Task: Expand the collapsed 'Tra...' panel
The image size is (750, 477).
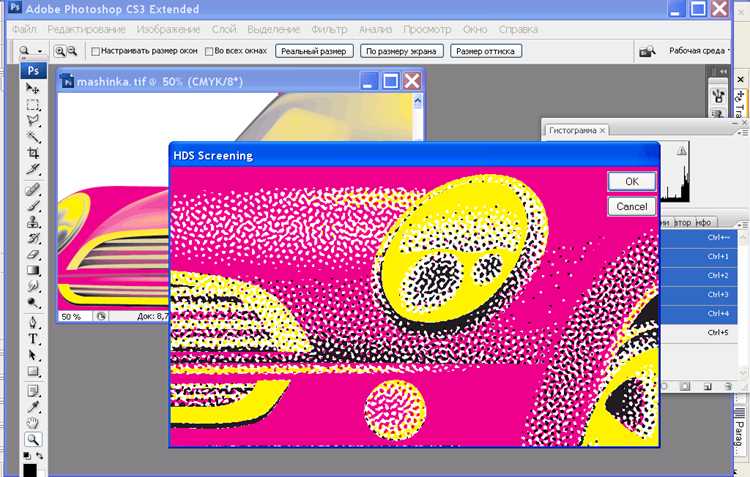Action: [739, 103]
